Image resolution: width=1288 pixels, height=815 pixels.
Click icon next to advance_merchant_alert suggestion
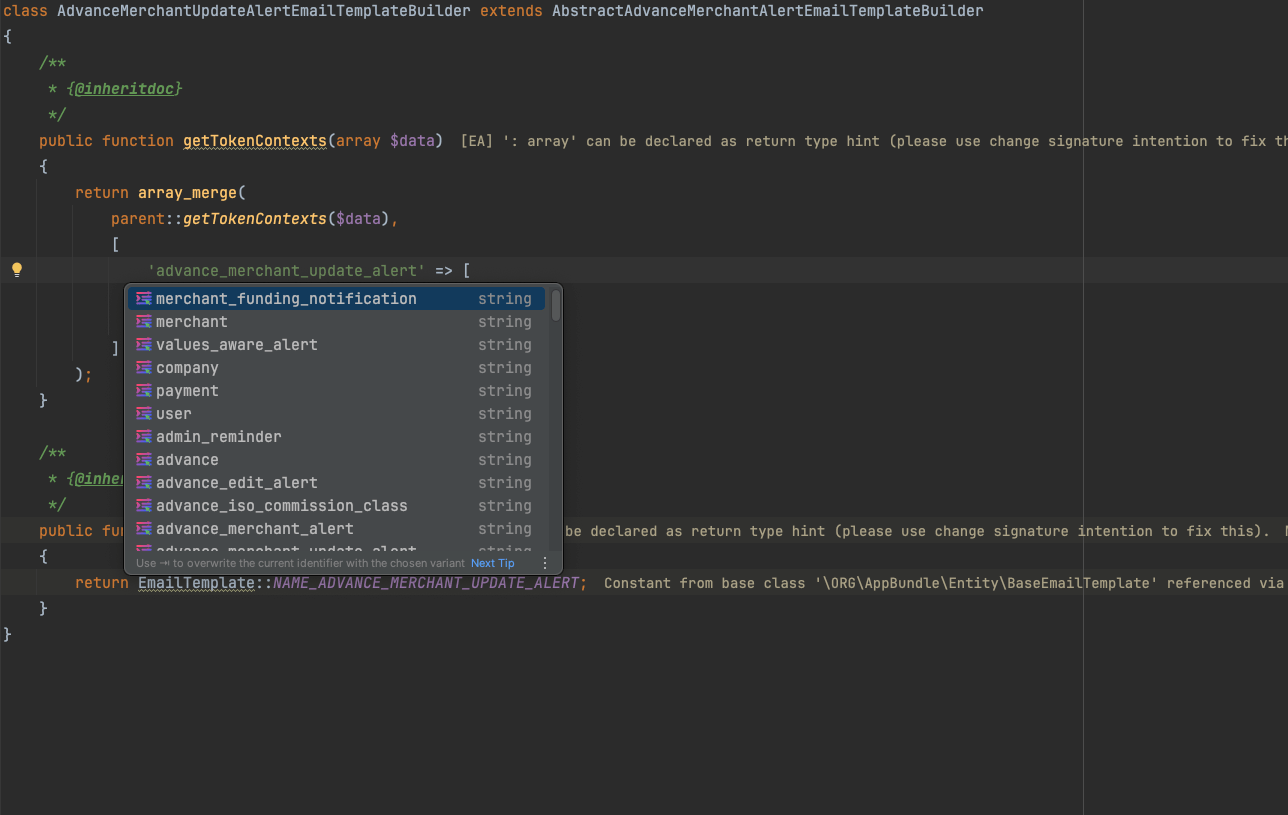[144, 529]
